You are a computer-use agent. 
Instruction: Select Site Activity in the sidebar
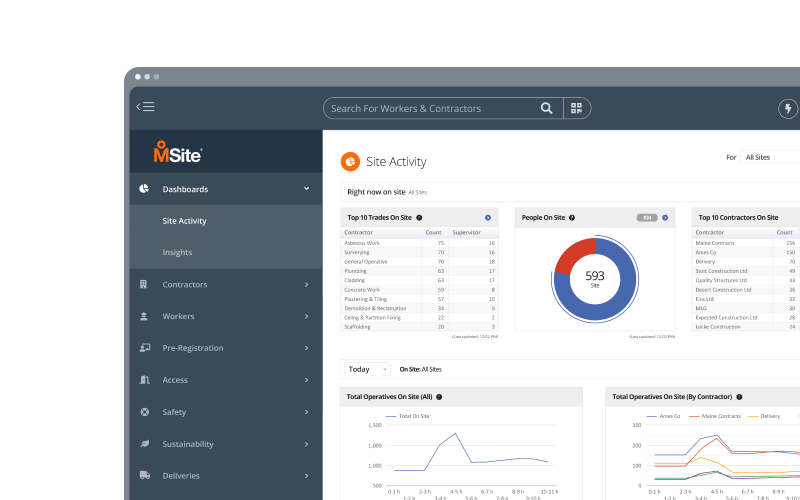[x=184, y=221]
